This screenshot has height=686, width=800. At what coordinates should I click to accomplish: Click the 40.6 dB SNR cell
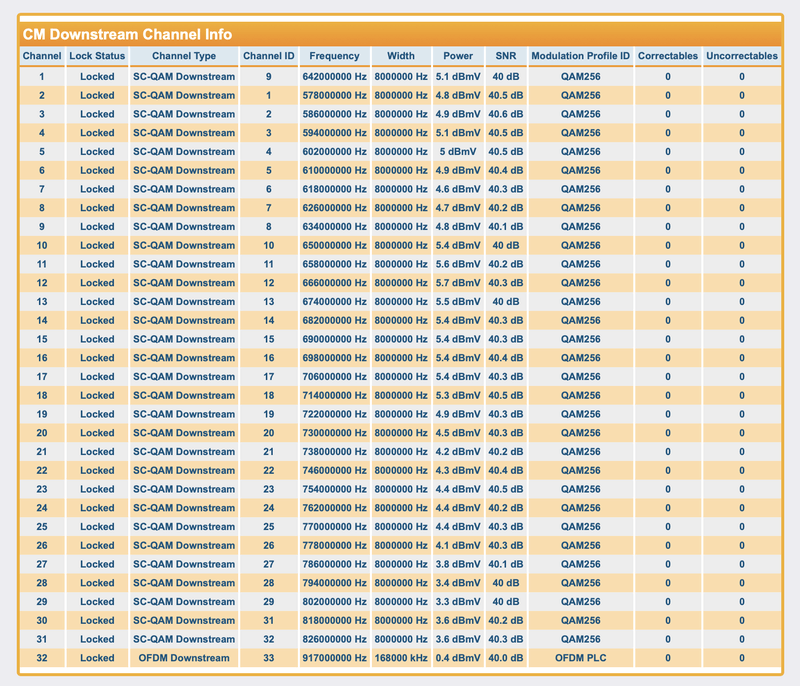pos(506,114)
